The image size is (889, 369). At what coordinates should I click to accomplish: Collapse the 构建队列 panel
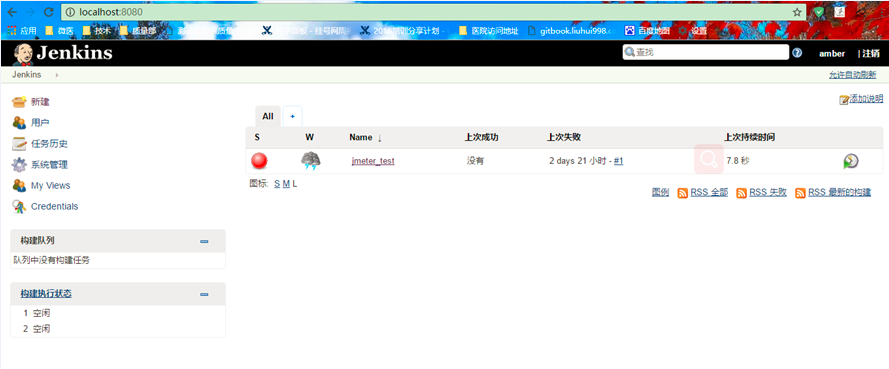pyautogui.click(x=204, y=241)
